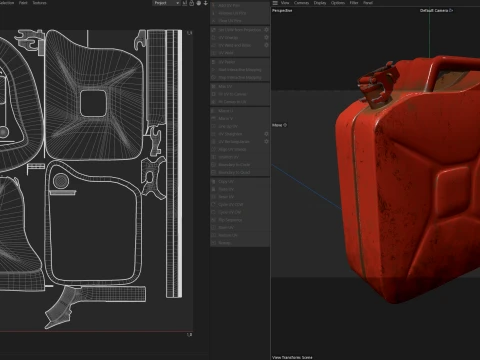
Task: Start Interactive Mapping
Action: point(240,70)
